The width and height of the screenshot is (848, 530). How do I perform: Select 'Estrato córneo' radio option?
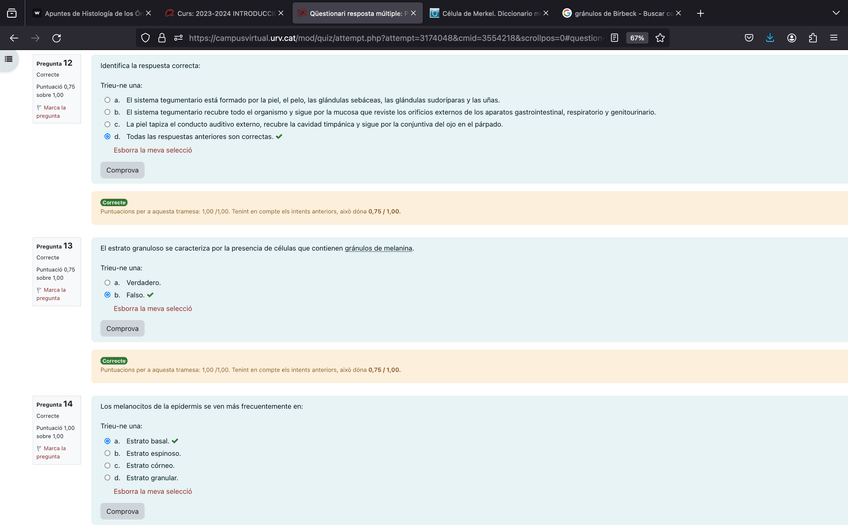(x=108, y=465)
